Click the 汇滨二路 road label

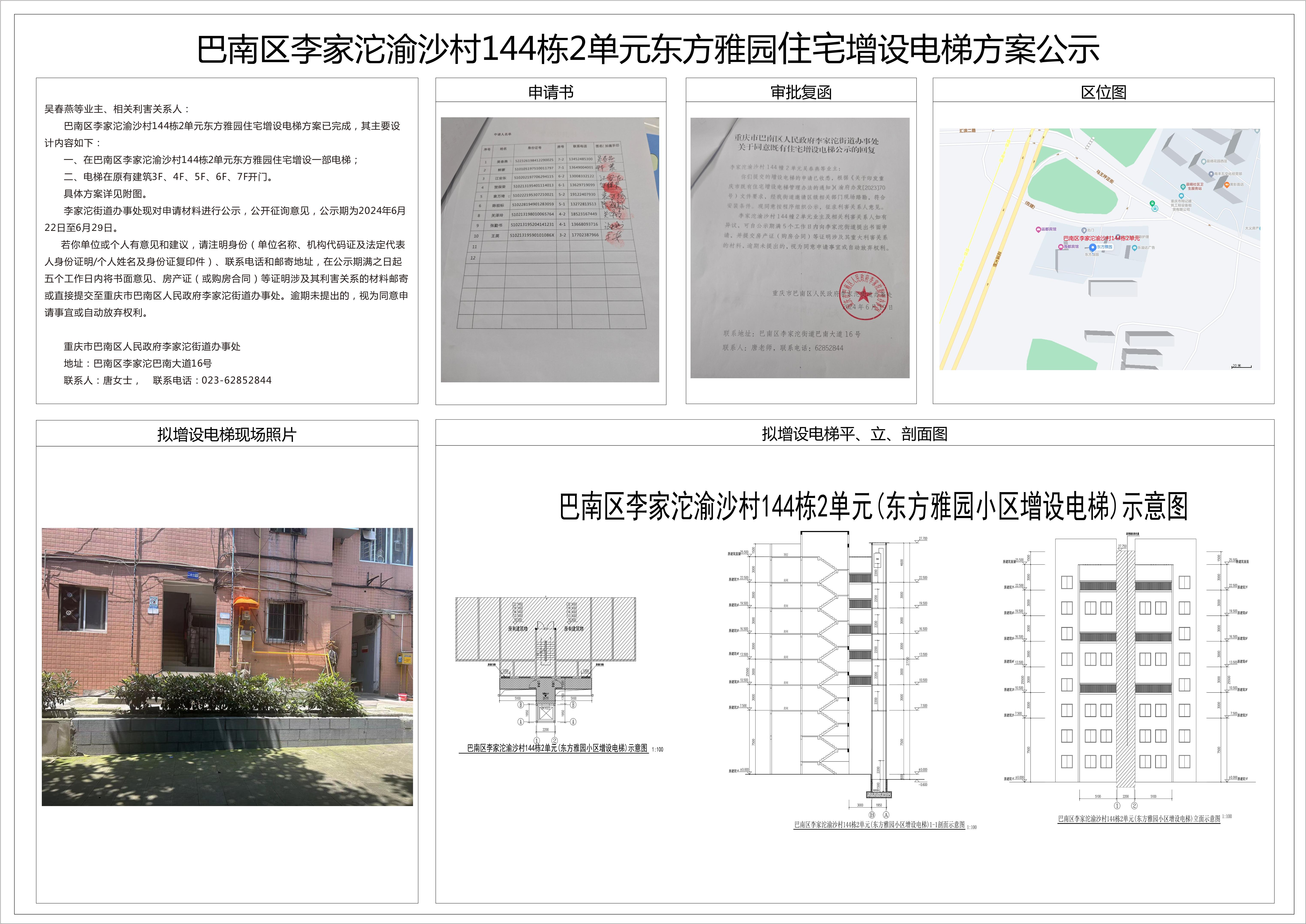967,131
